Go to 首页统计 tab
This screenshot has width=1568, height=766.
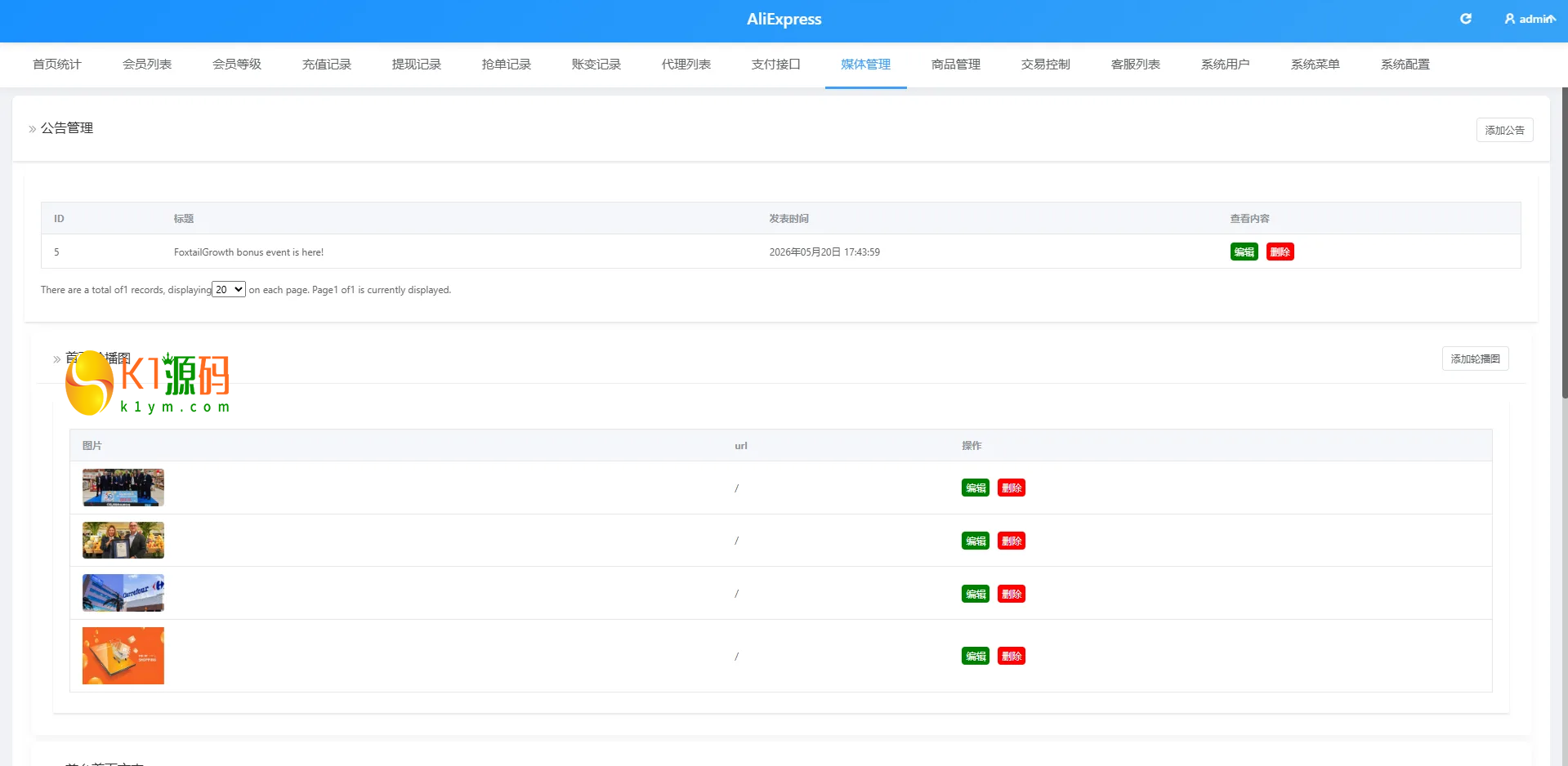[x=57, y=65]
